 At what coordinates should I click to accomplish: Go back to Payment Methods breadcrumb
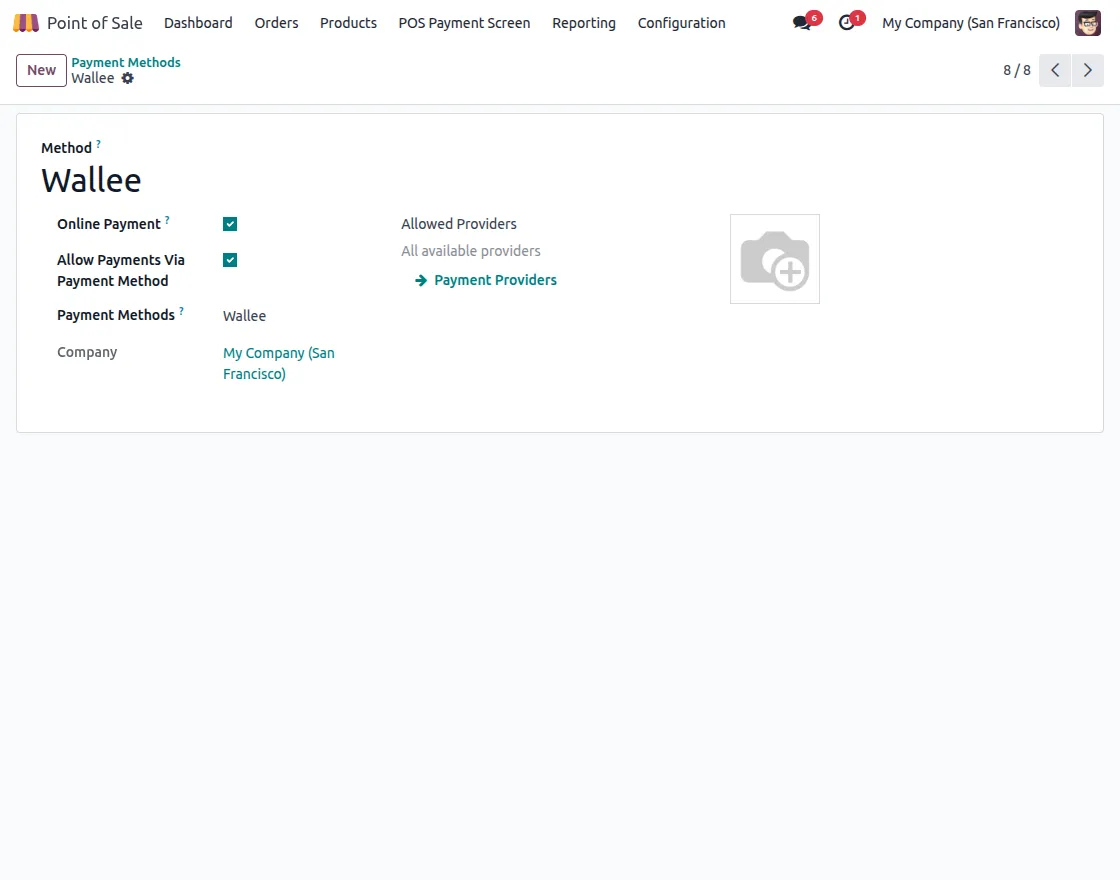coord(126,62)
